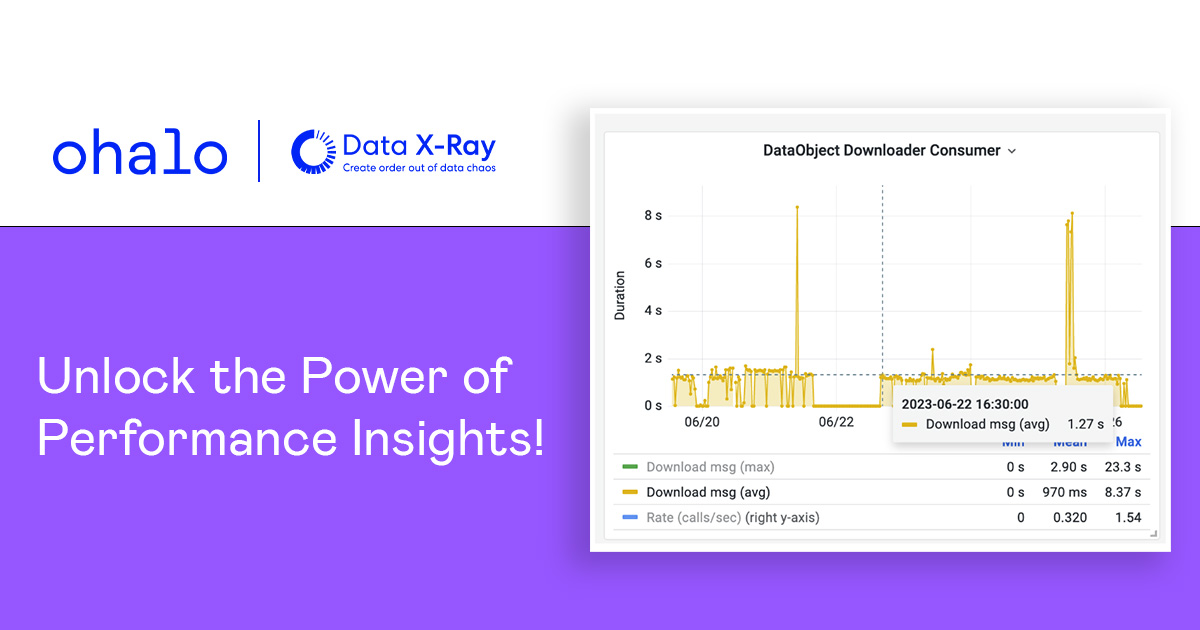This screenshot has height=630, width=1200.
Task: Sort the legend table by the Max column
Action: point(1128,441)
